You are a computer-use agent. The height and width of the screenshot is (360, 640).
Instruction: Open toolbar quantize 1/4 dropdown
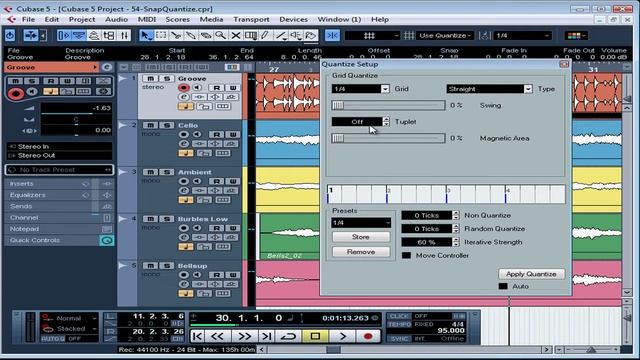[x=523, y=36]
